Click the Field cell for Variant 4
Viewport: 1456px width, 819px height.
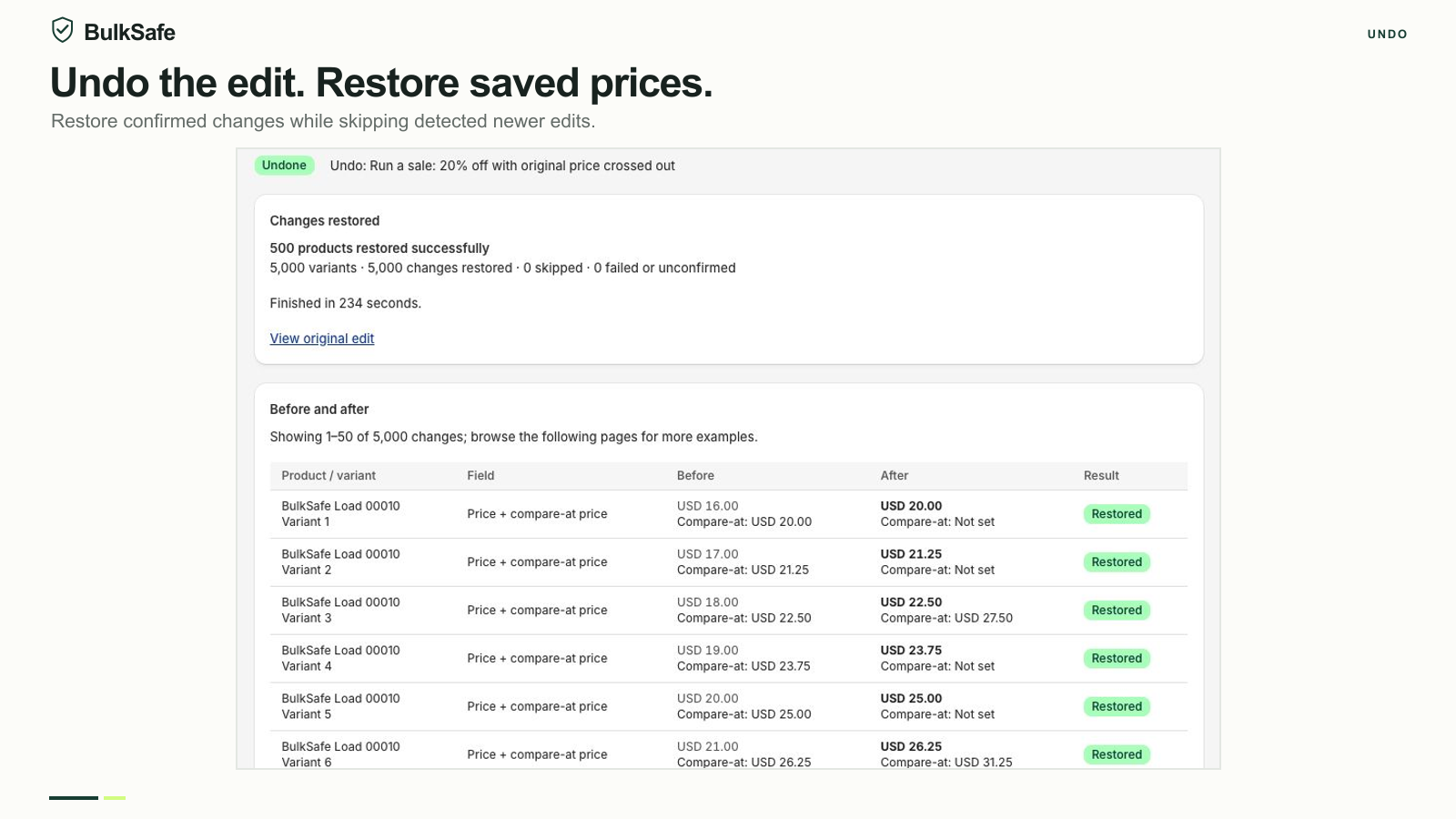click(x=537, y=659)
